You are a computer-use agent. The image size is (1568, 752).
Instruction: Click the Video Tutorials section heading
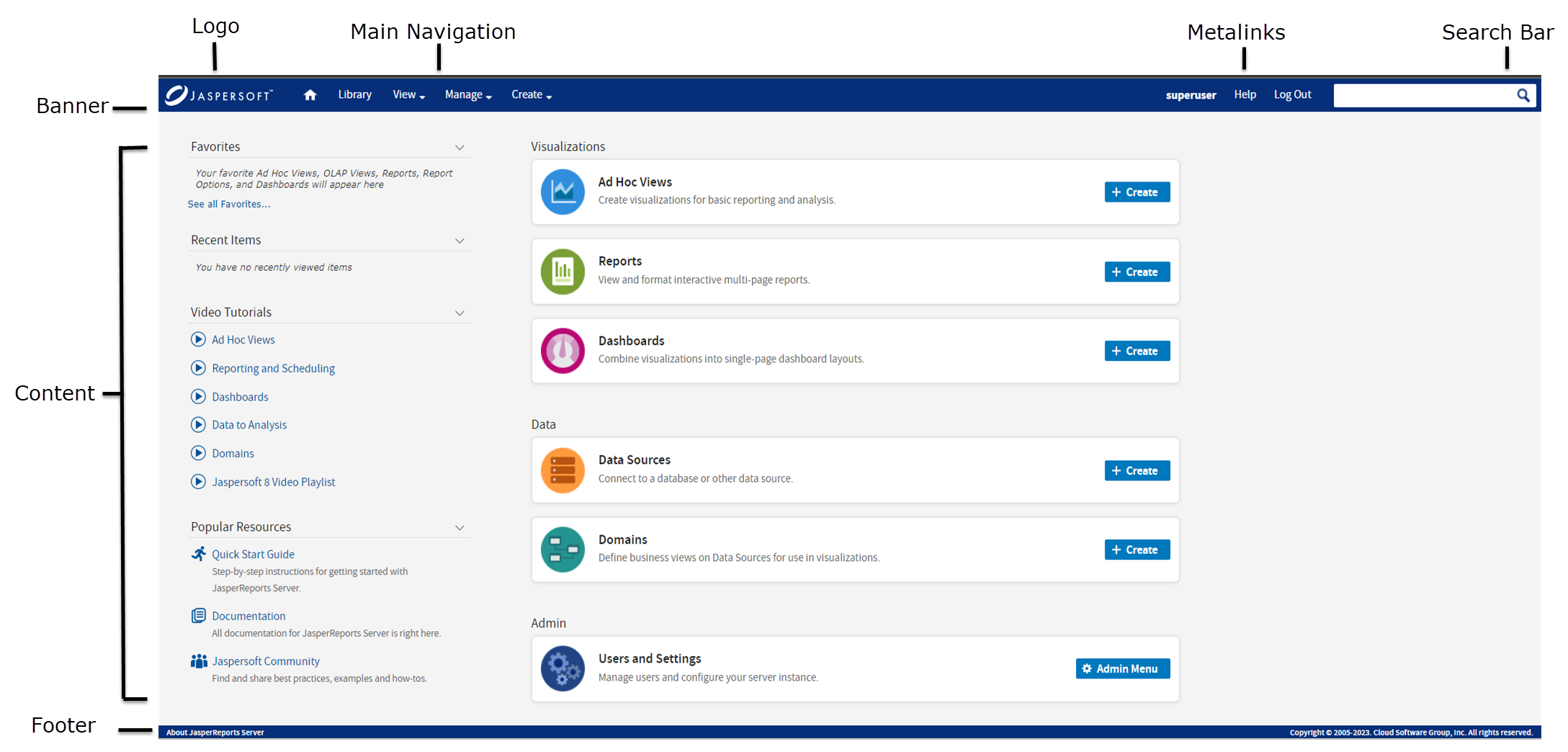230,312
